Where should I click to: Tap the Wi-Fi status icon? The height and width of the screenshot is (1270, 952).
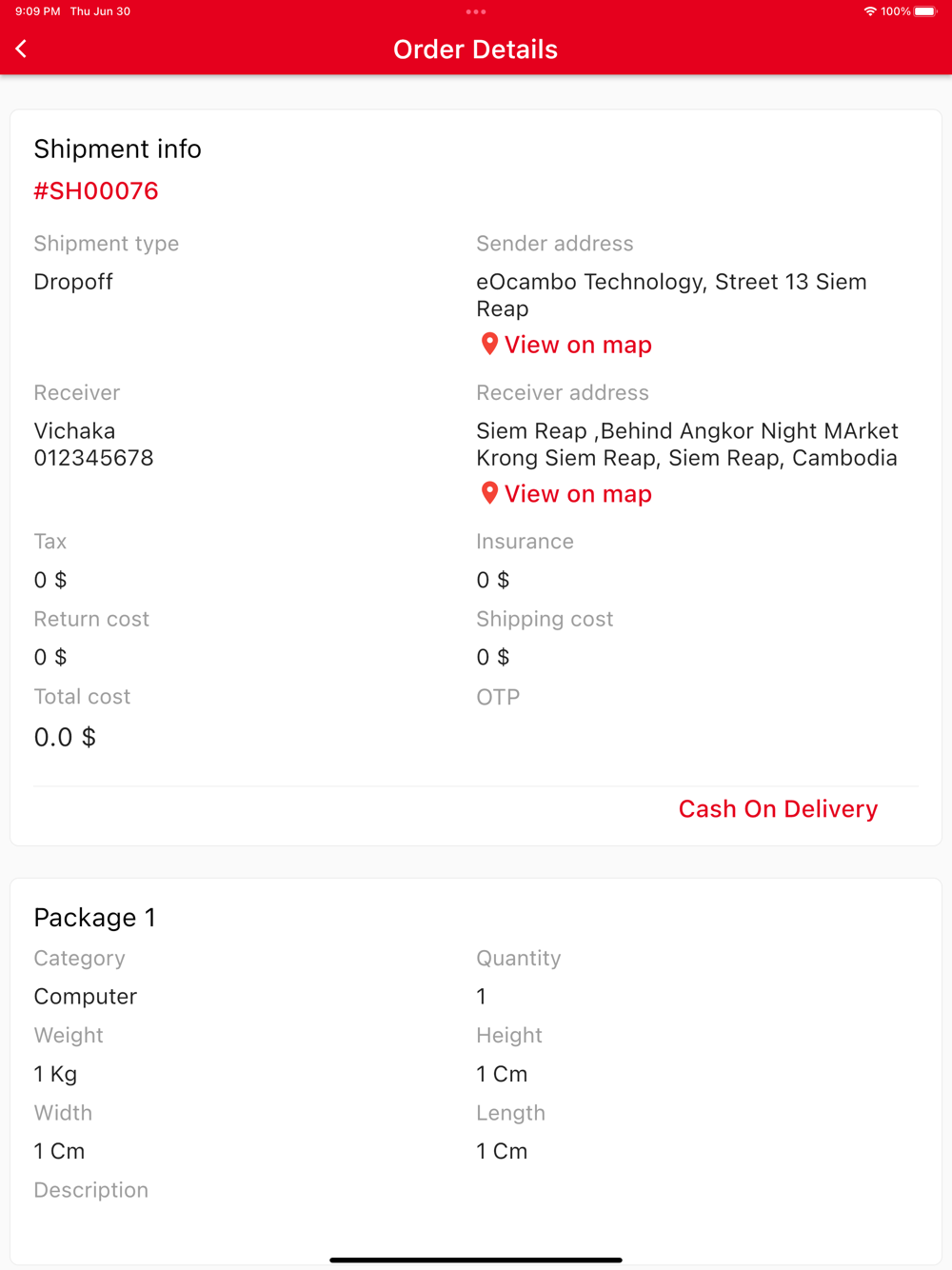[x=869, y=11]
